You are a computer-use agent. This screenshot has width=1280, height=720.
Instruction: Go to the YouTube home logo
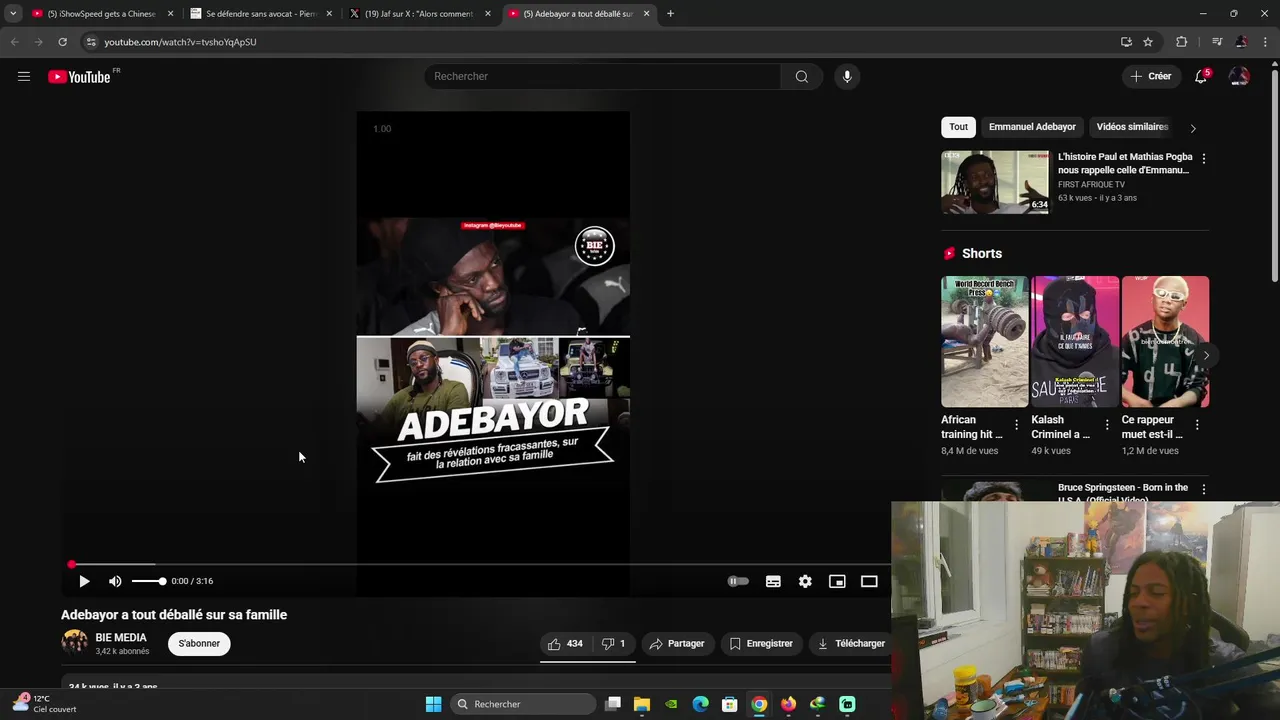(x=79, y=77)
